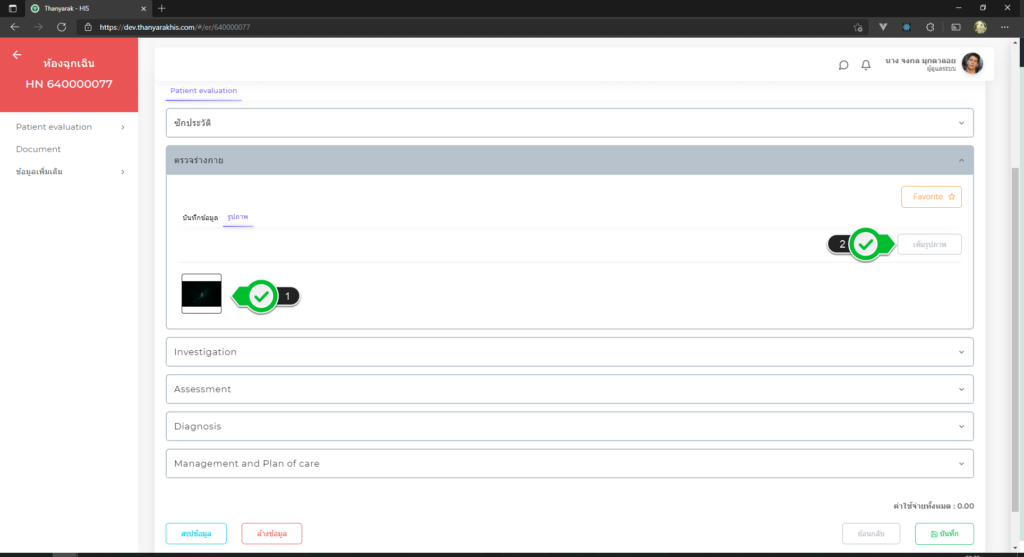
Task: Open the chat message icon in the header
Action: [843, 65]
